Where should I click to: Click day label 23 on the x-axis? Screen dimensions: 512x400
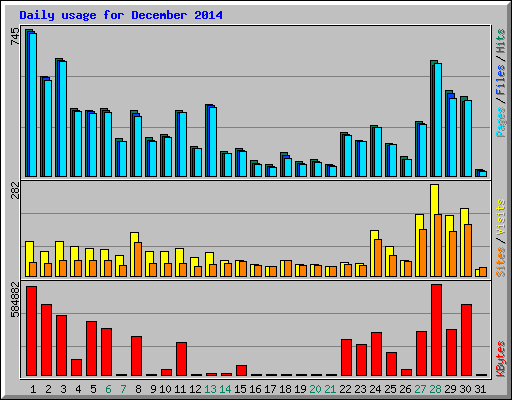[360, 389]
